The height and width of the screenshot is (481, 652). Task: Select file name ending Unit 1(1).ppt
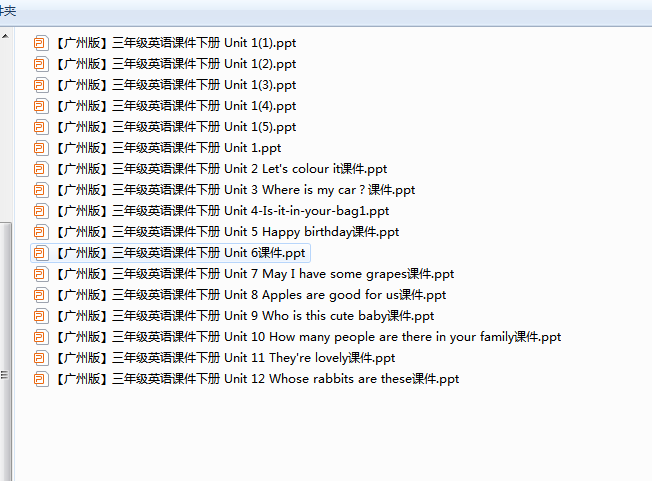[x=176, y=43]
